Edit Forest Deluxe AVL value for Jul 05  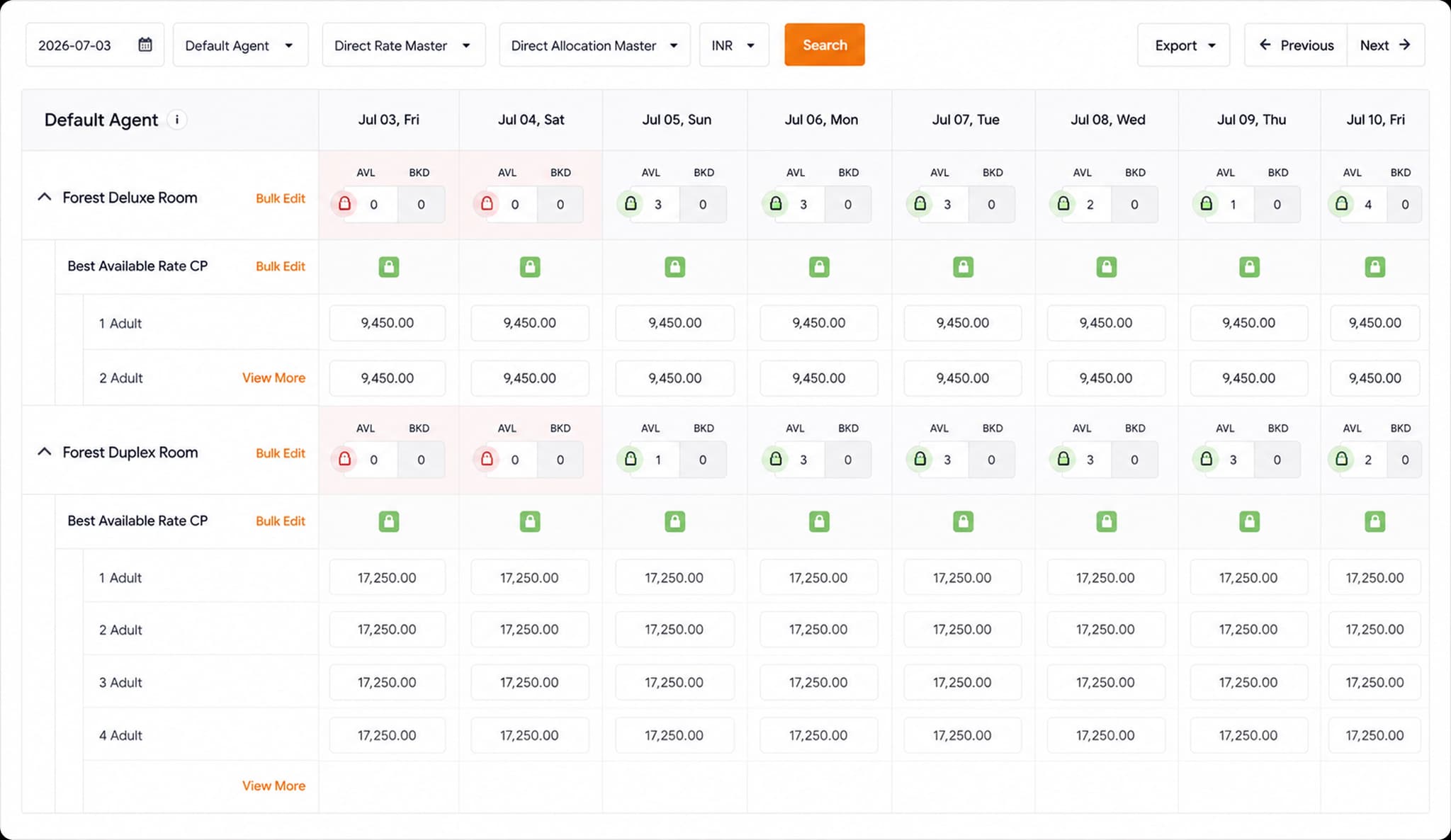[658, 205]
